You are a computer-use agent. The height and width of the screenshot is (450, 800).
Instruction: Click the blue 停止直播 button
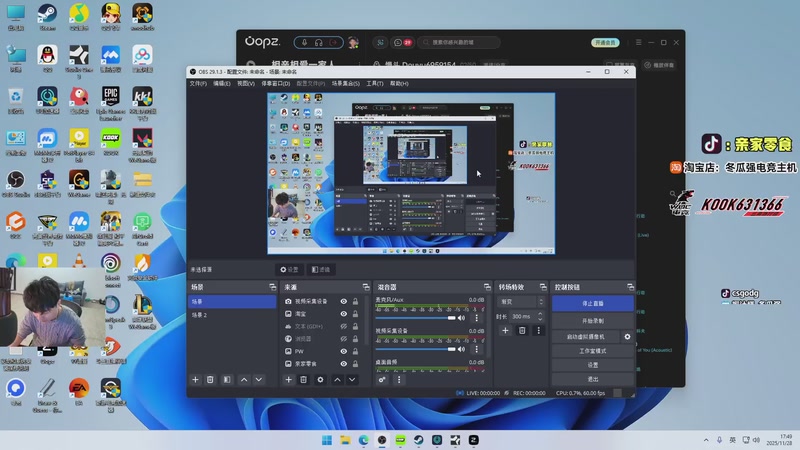click(x=592, y=304)
